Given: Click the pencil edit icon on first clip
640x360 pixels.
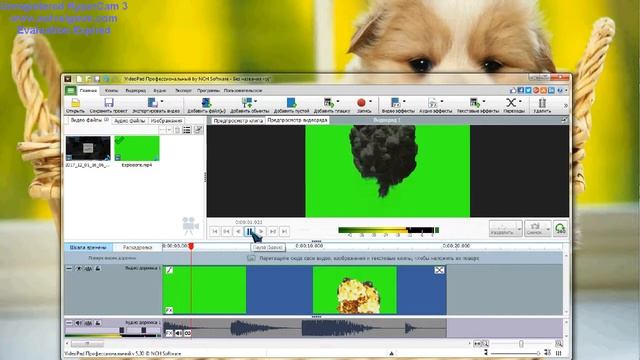Looking at the screenshot, I should [169, 270].
